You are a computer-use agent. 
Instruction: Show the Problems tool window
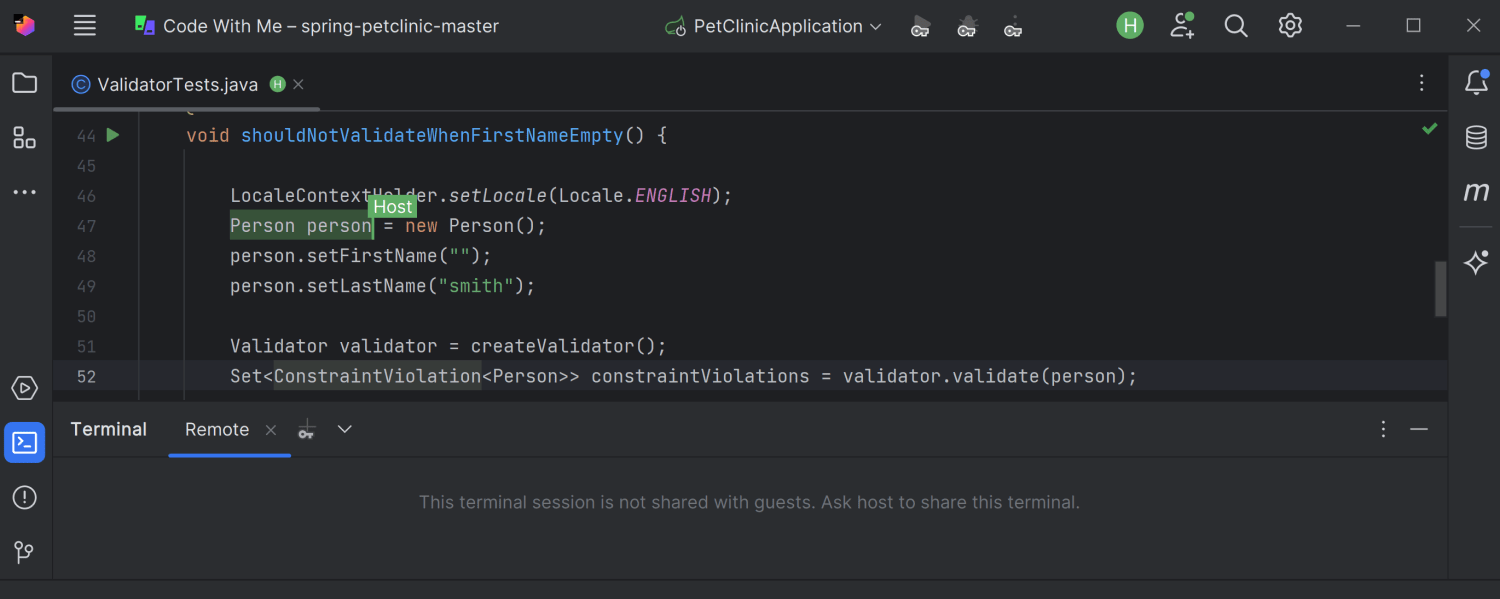[x=24, y=497]
